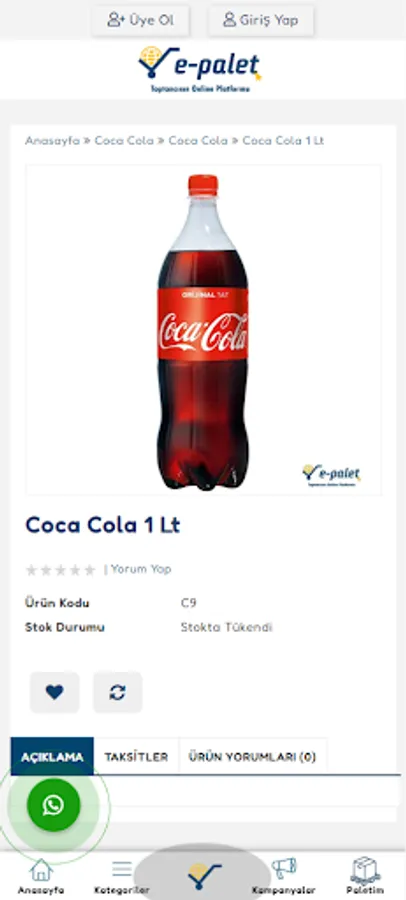Switch to the TAKSİTLER tab
The width and height of the screenshot is (406, 900).
point(136,757)
